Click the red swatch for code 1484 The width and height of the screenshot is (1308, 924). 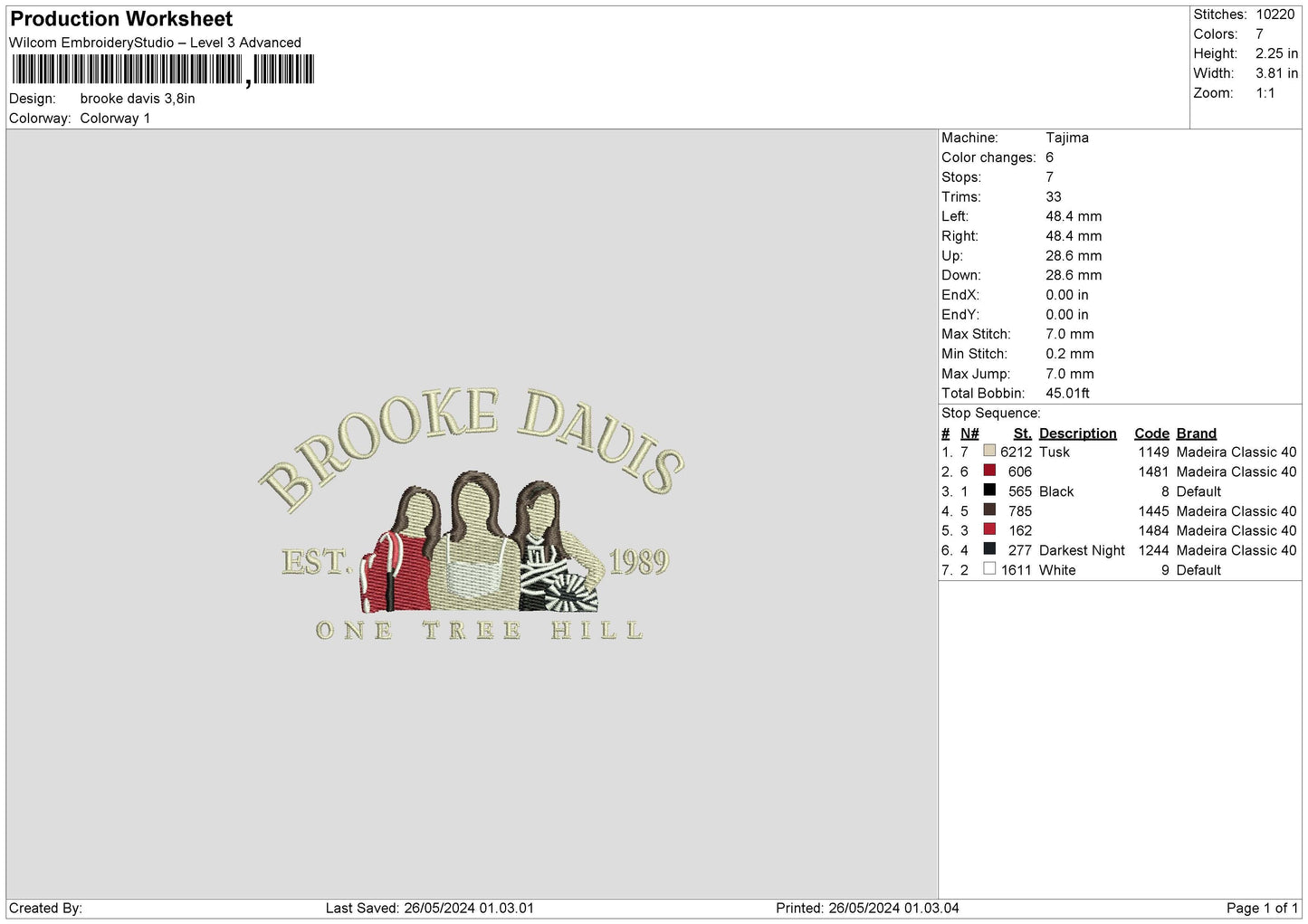click(x=989, y=529)
